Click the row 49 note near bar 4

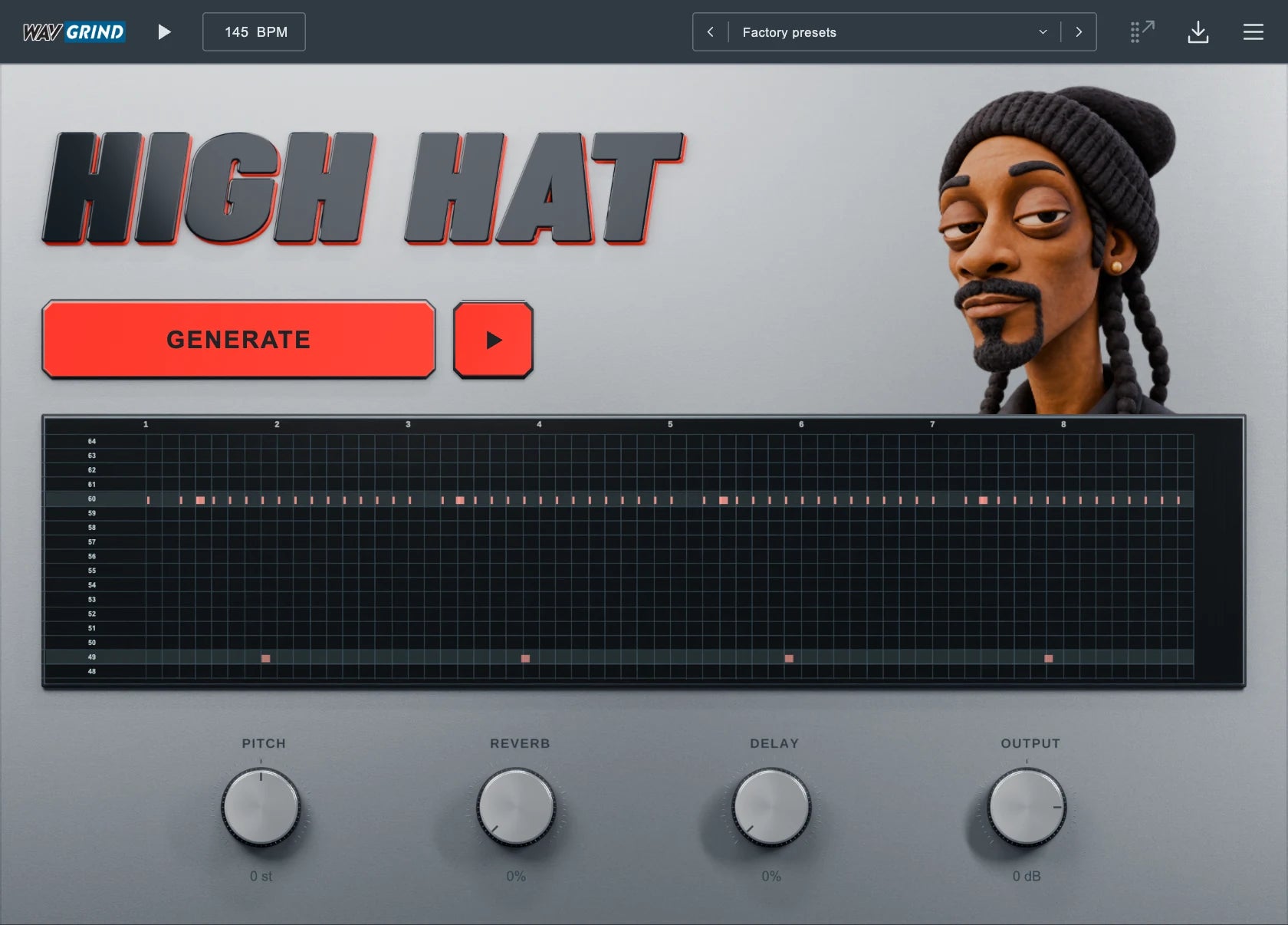[525, 658]
